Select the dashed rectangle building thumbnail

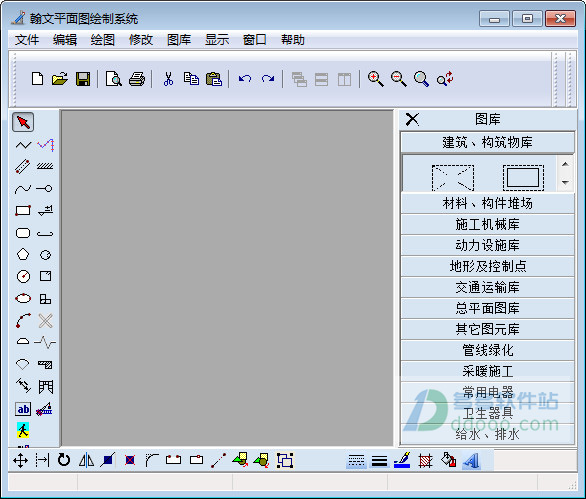pos(523,178)
